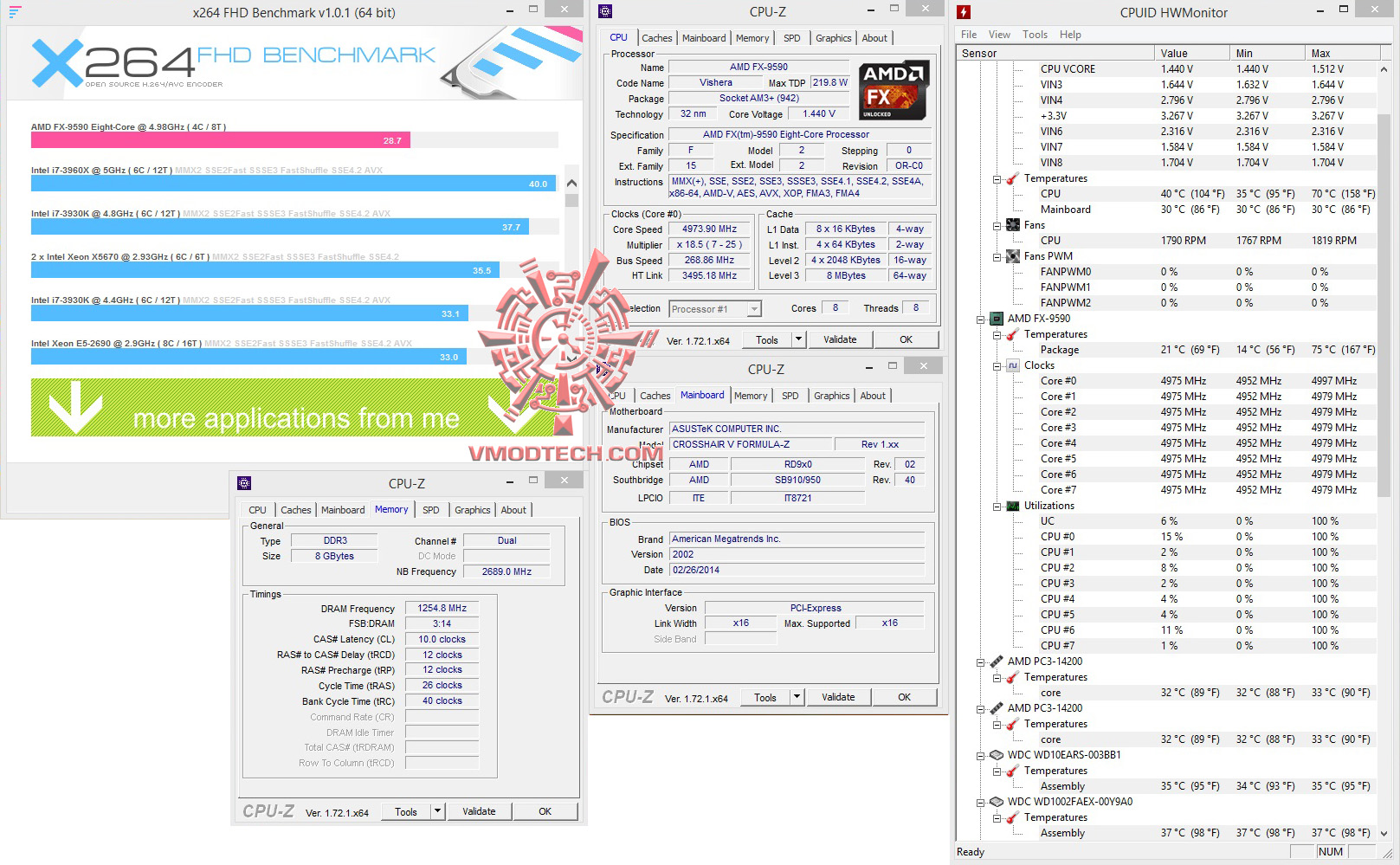Click the CROSSHAIR V FORMULA-Z model field
Screen dimensions: 1400x865
click(751, 444)
